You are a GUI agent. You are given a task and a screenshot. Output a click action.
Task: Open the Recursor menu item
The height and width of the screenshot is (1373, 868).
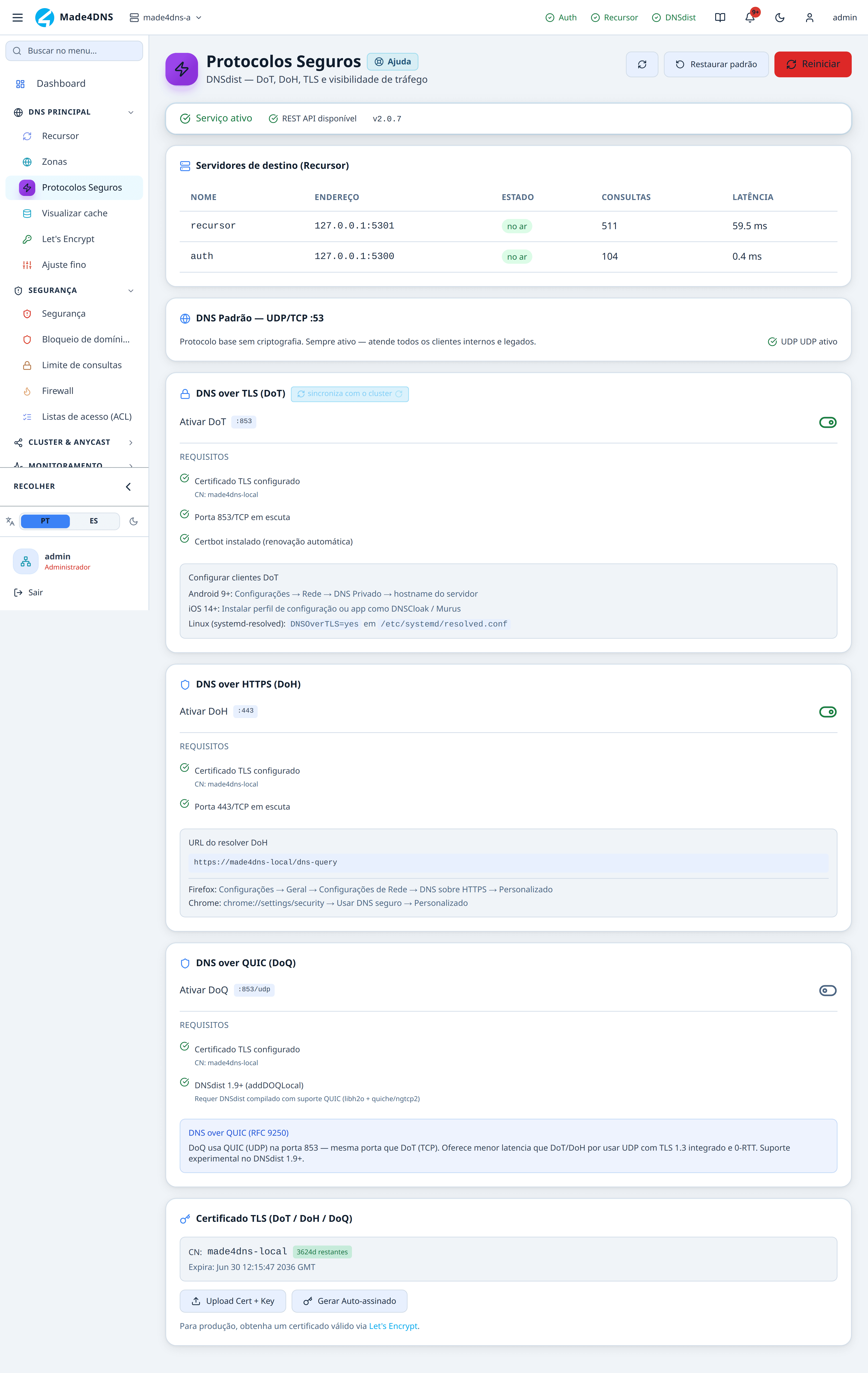pyautogui.click(x=74, y=136)
